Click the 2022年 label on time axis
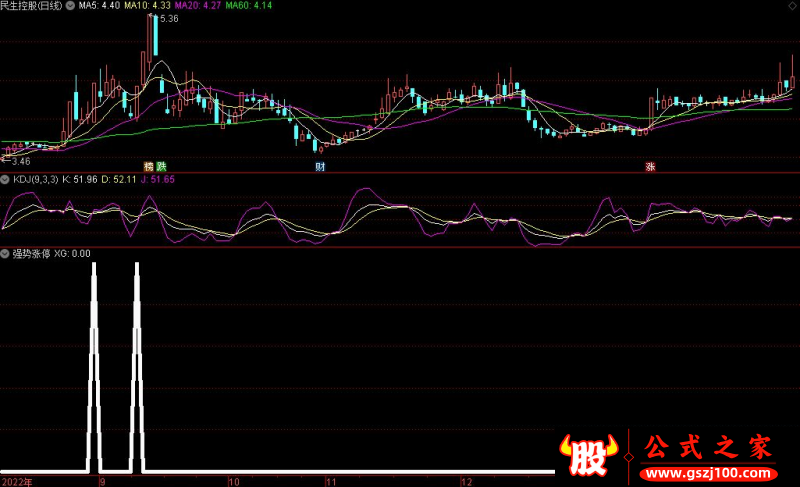Viewport: 800px width, 487px height. click(17, 481)
